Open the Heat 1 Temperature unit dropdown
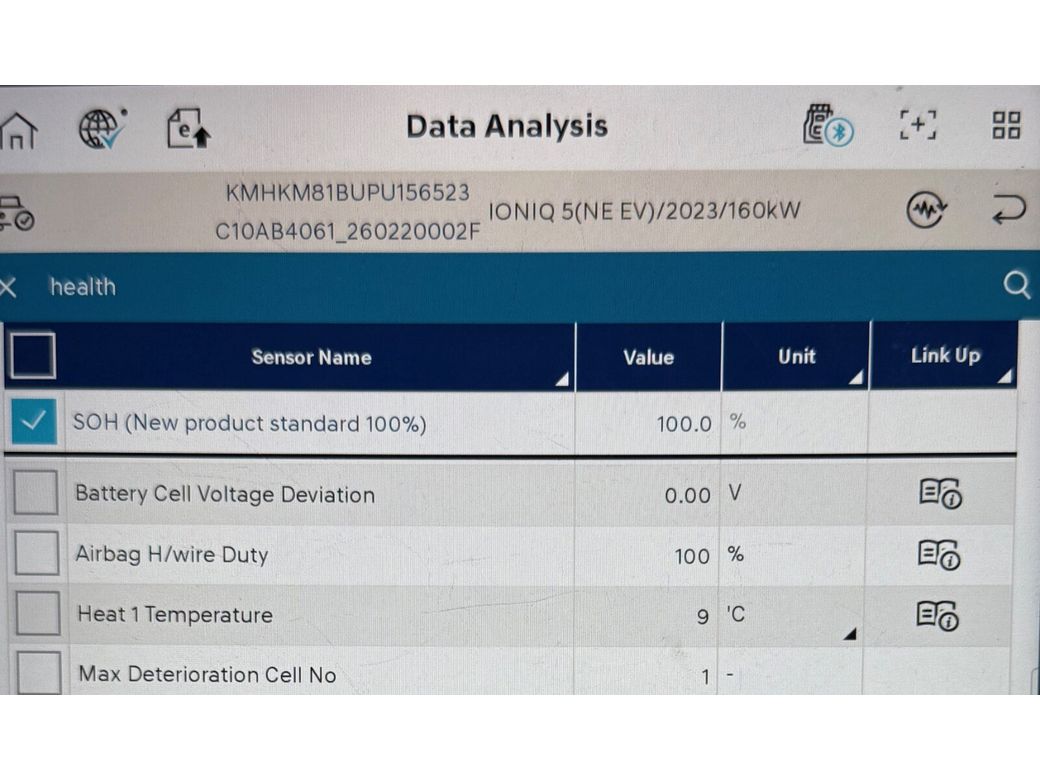The height and width of the screenshot is (780, 1040). 849,634
